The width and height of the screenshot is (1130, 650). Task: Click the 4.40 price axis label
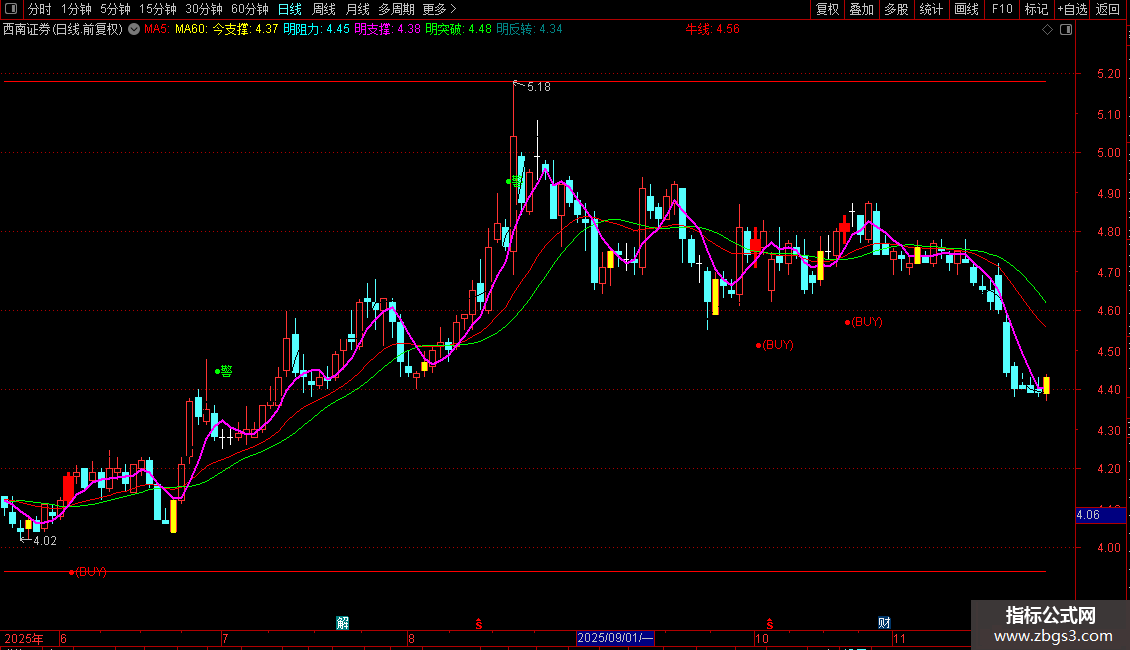pos(1108,390)
